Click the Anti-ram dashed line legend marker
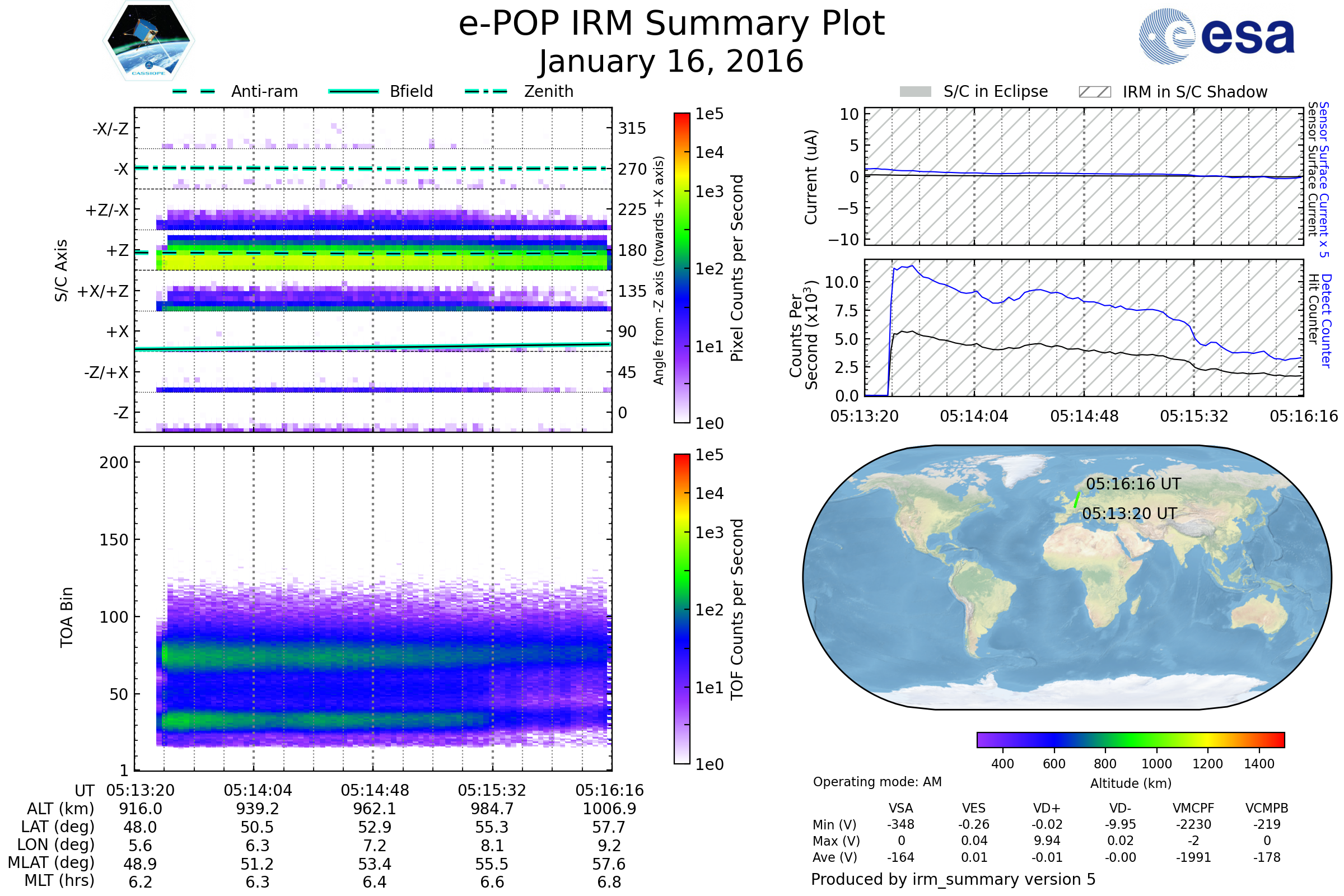The height and width of the screenshot is (896, 1344). click(x=194, y=91)
